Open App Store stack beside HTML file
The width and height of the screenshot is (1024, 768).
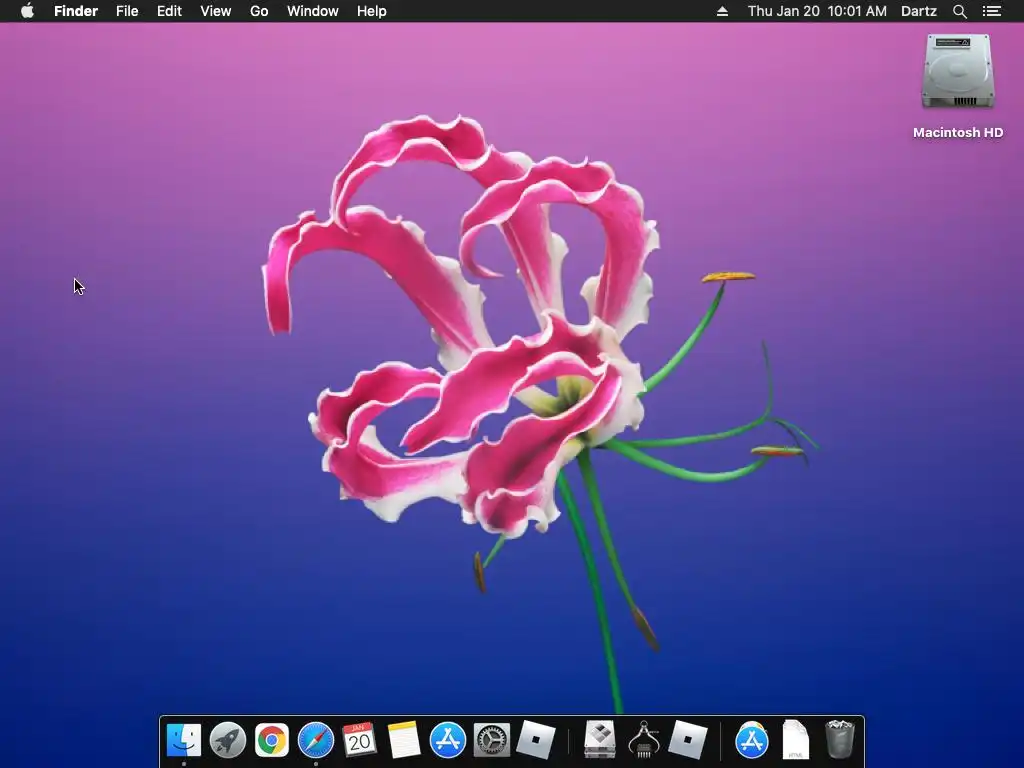(752, 741)
